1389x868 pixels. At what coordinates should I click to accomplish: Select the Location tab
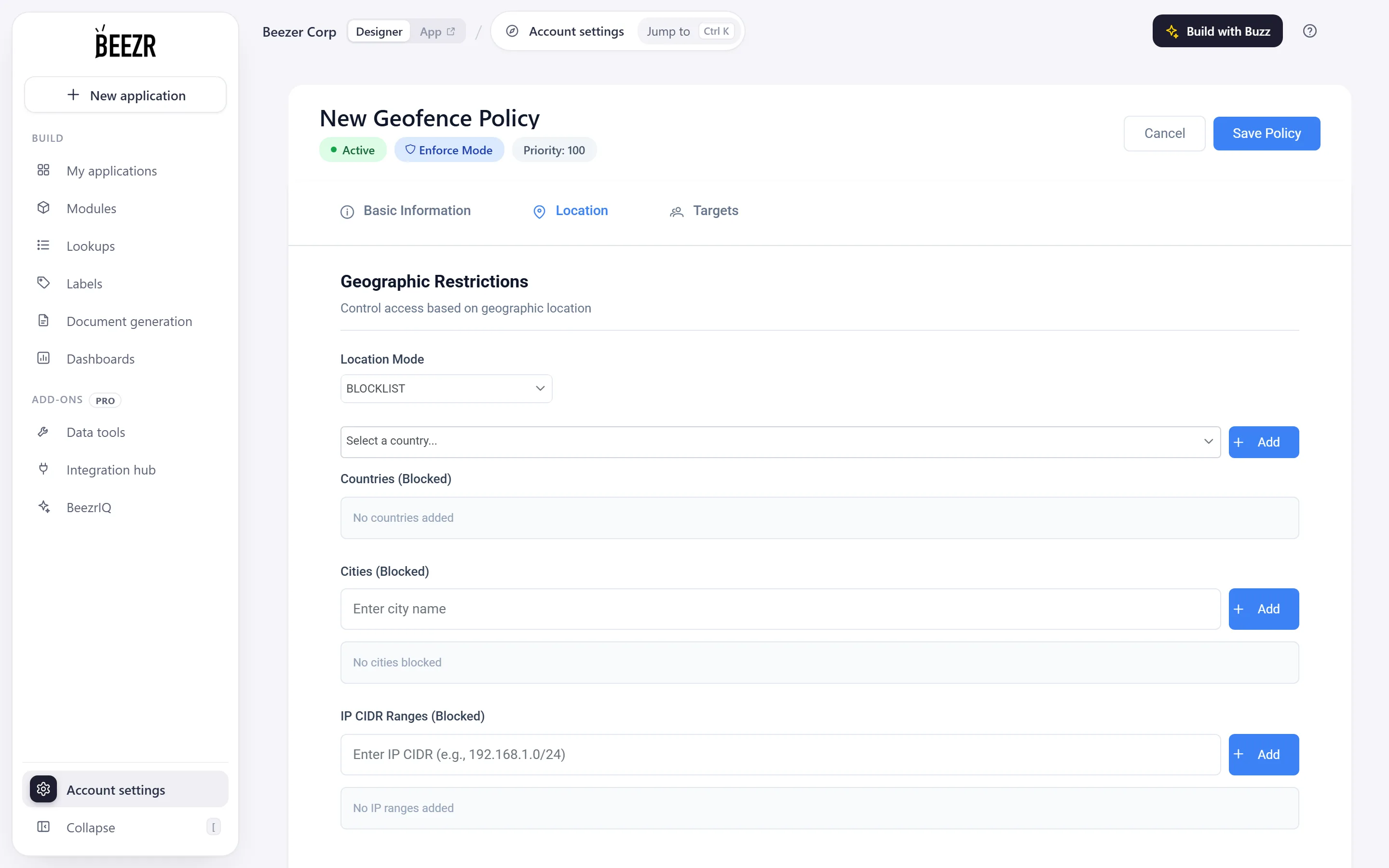pyautogui.click(x=570, y=211)
